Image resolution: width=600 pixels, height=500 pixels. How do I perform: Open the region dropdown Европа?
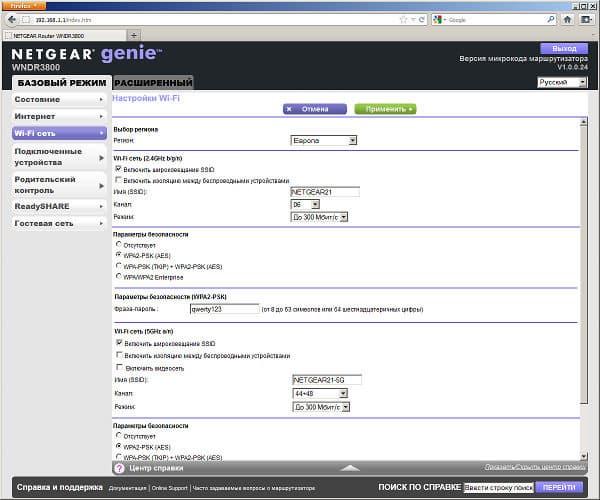(x=324, y=140)
